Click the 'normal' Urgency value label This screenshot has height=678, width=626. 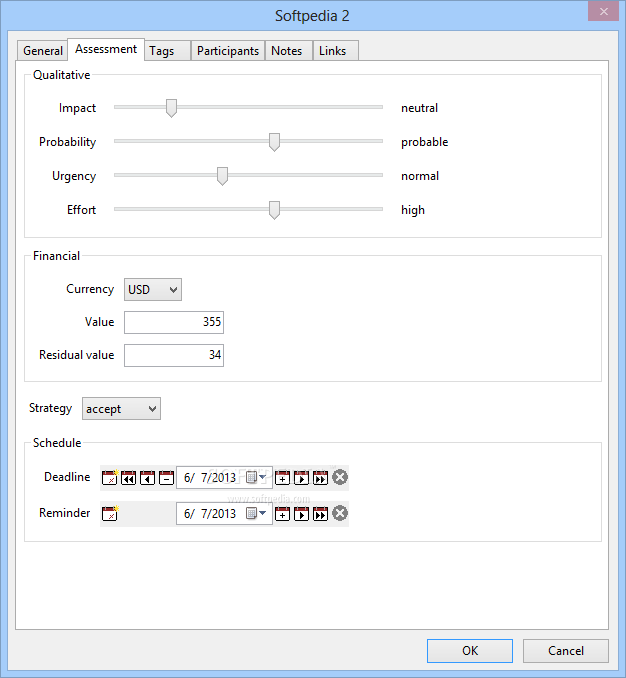(420, 176)
